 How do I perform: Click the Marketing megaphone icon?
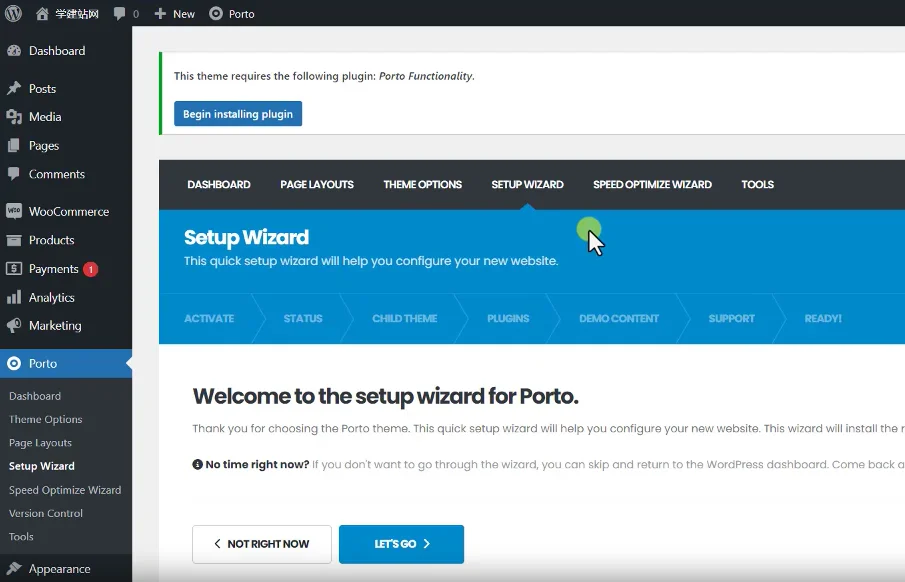[x=14, y=325]
